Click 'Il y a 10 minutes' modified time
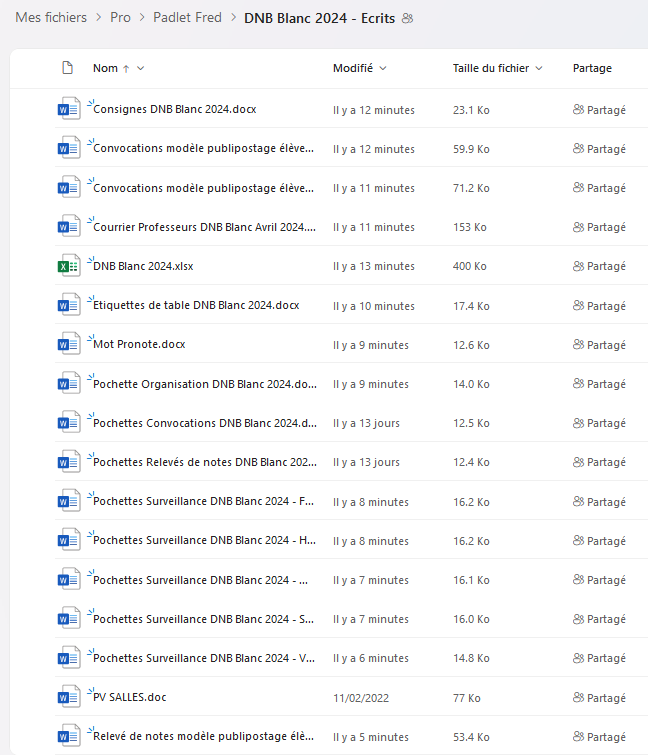Screen dimensions: 648x755 point(374,306)
